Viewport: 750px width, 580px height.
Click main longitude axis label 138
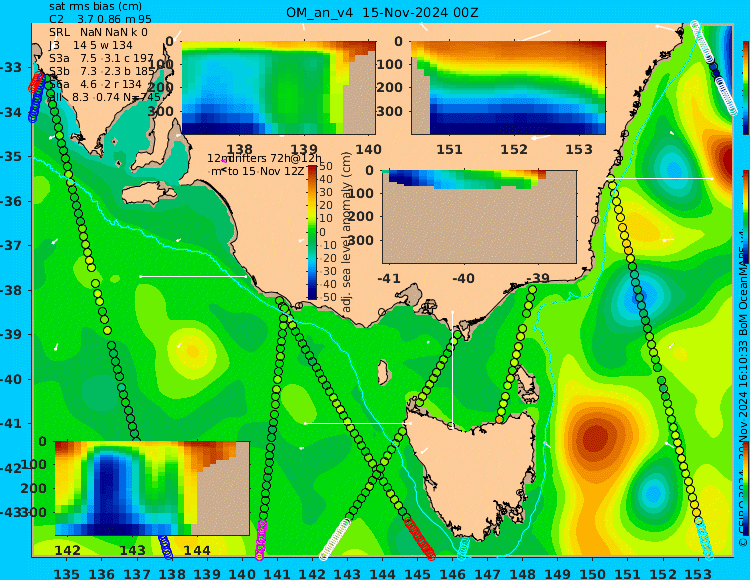pos(172,573)
